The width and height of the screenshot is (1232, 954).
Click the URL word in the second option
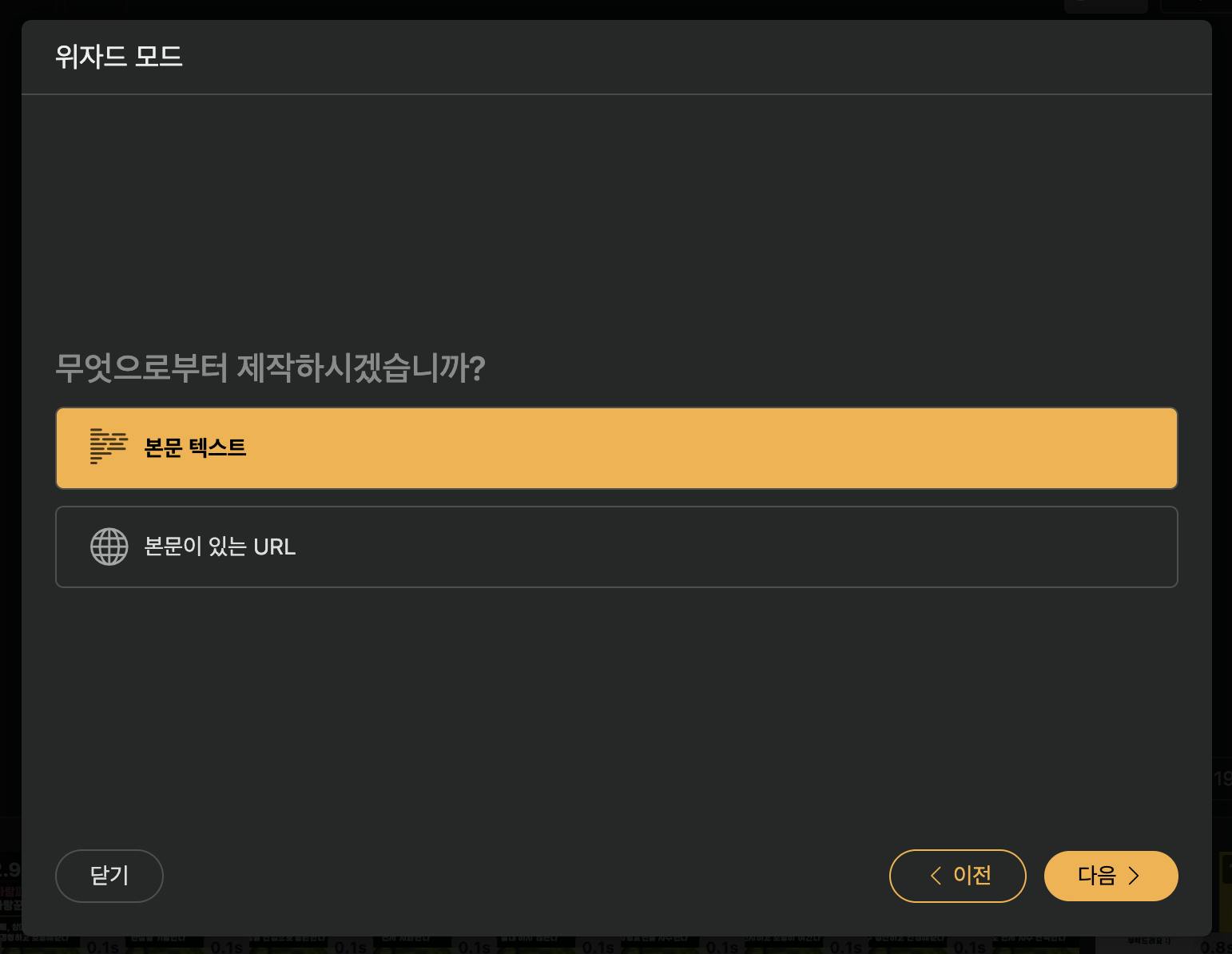pyautogui.click(x=274, y=547)
